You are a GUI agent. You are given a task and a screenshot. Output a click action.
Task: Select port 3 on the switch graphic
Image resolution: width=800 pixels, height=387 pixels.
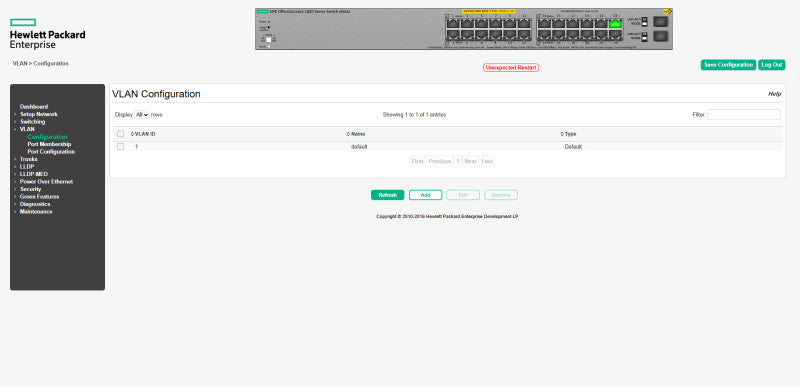pos(467,23)
